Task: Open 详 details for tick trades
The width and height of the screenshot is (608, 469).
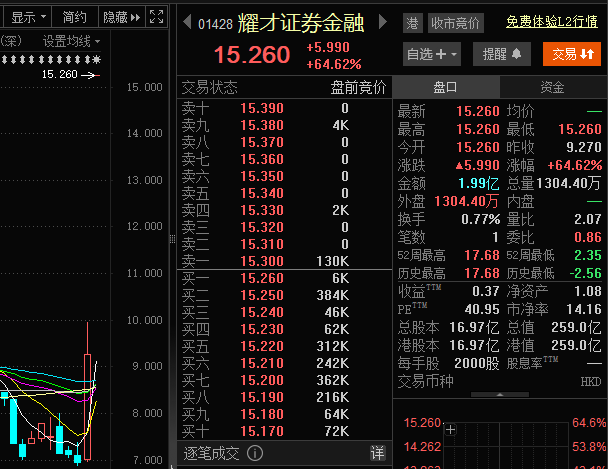Action: tap(377, 453)
